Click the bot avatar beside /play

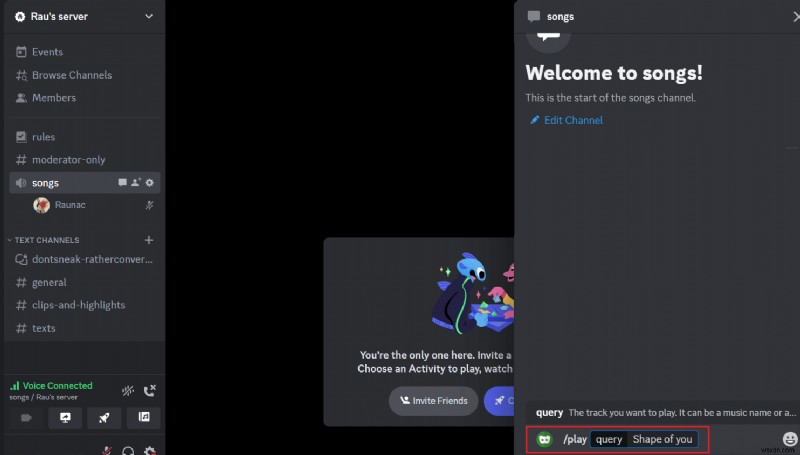point(544,439)
